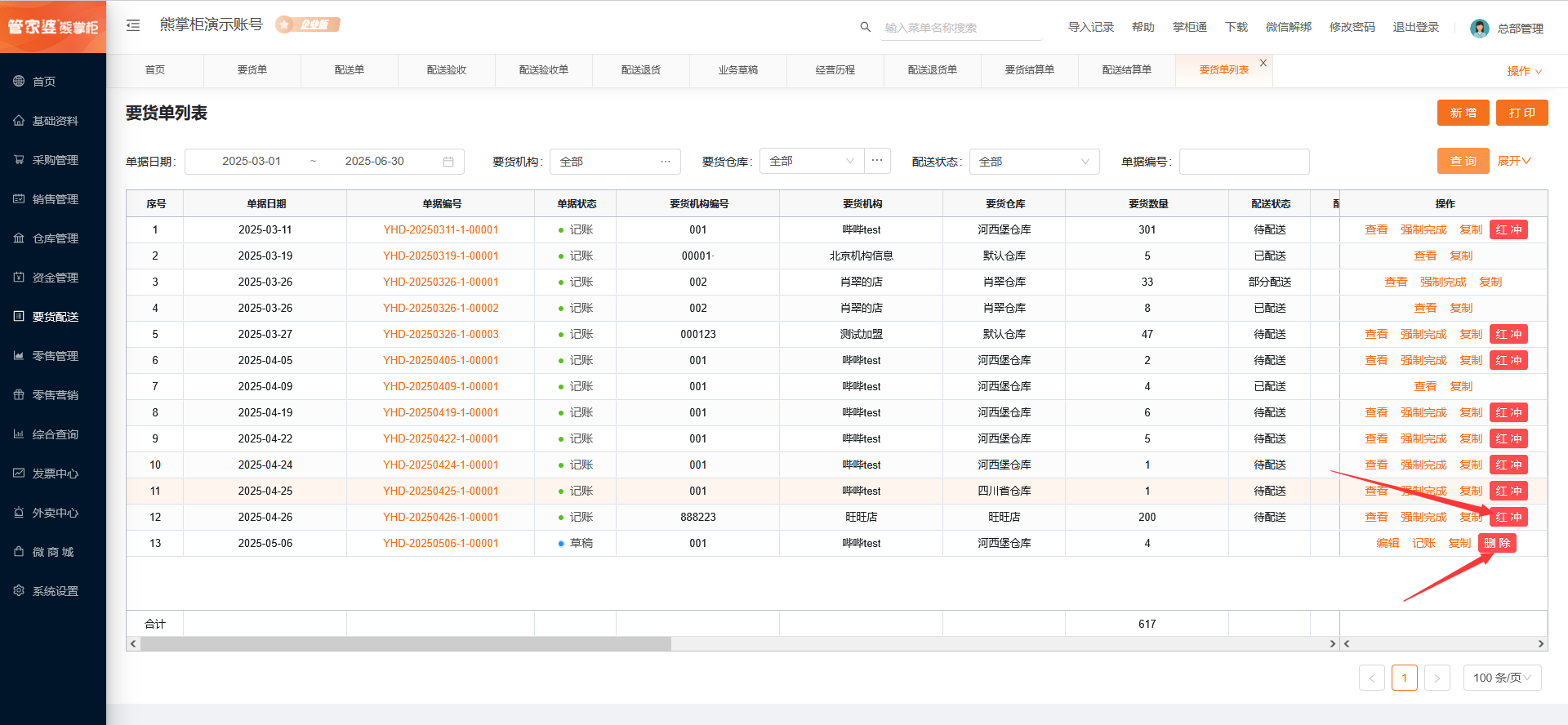Collapse the sidebar with the menu fold icon
The height and width of the screenshot is (725, 1568).
tap(133, 25)
